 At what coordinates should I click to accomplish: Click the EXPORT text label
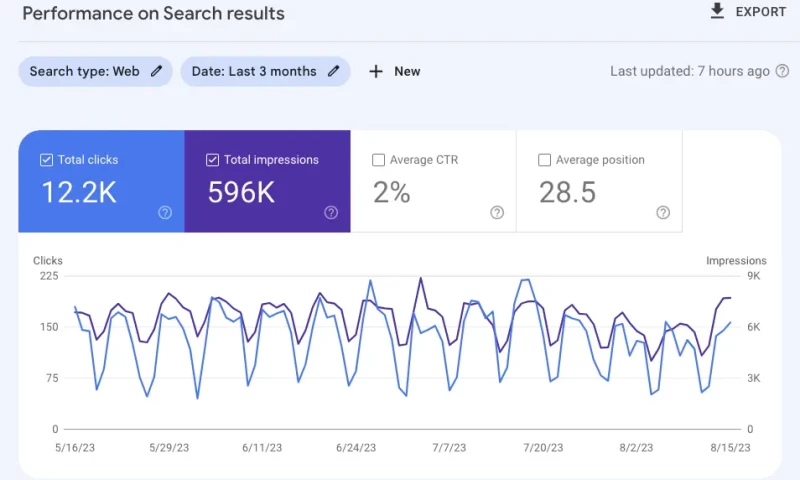(761, 12)
